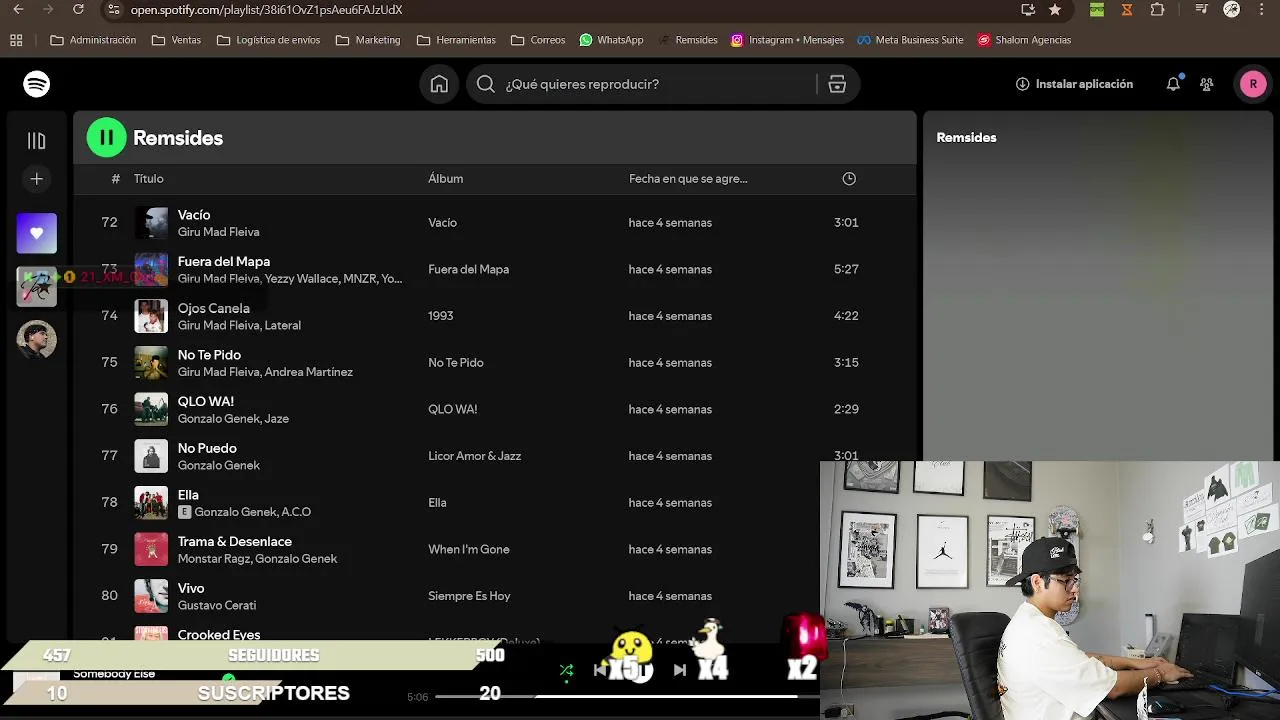Sort by the Título column header

[x=148, y=179]
